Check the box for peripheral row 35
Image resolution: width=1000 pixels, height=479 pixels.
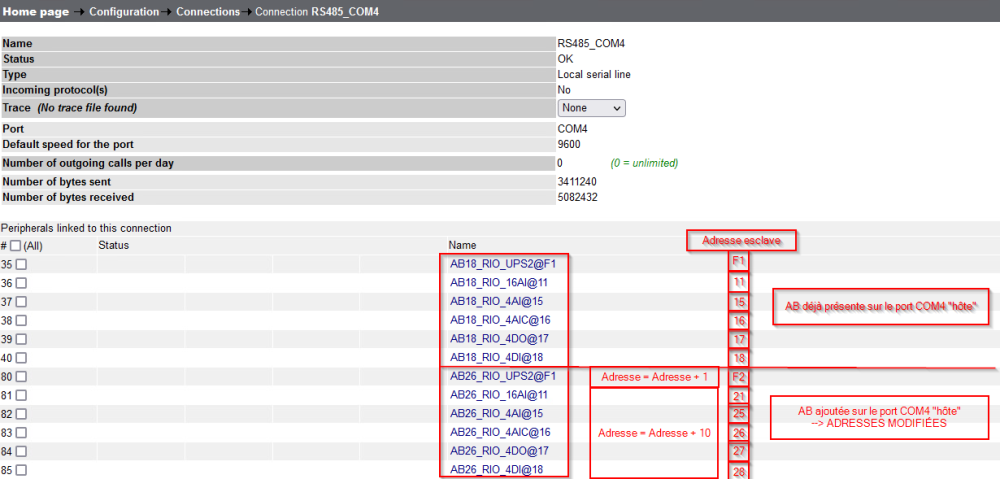click(x=21, y=264)
